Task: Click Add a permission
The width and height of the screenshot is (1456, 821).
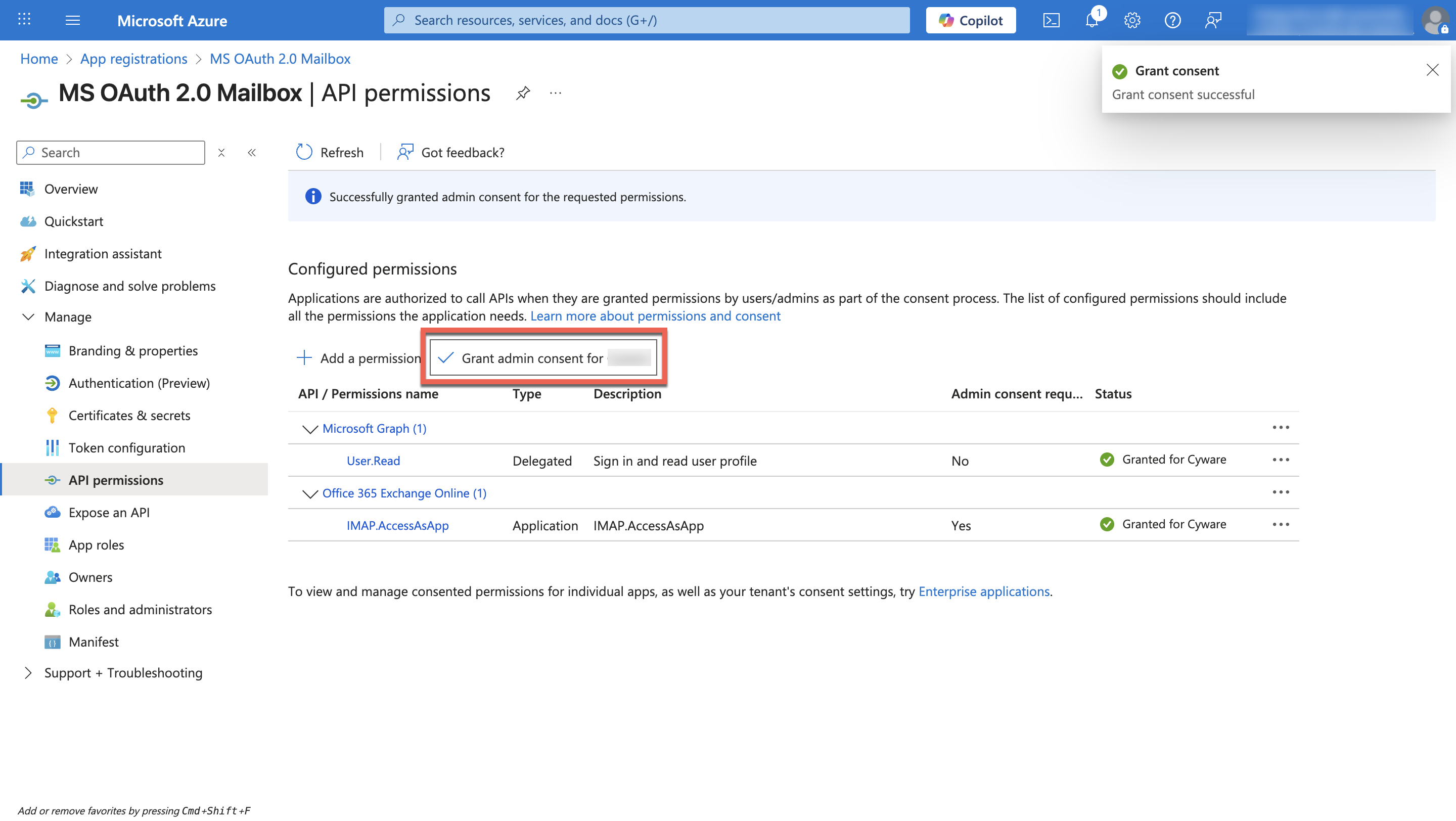Action: 359,357
